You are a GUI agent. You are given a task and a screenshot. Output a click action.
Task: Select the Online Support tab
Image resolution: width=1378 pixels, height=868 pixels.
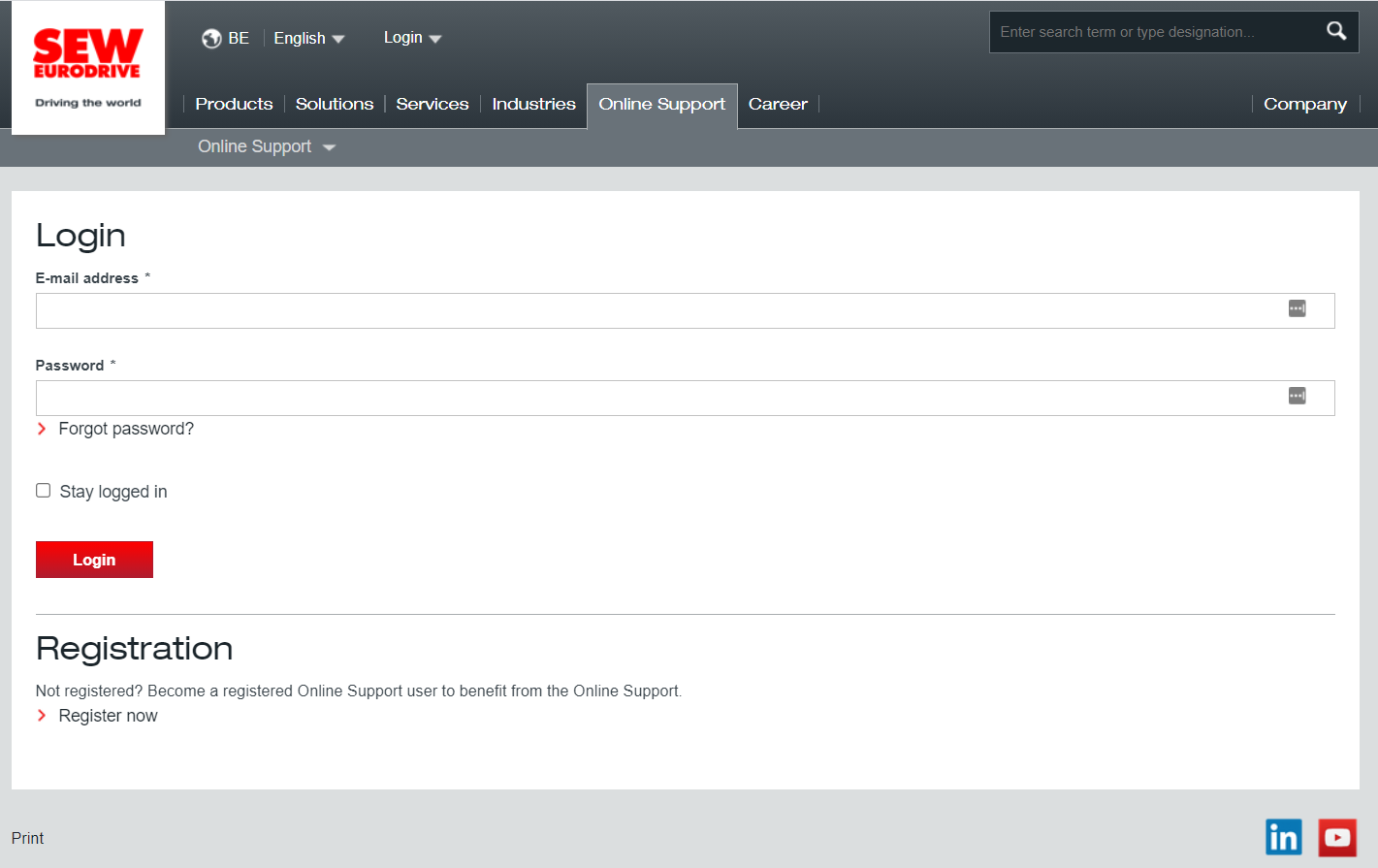(x=662, y=105)
